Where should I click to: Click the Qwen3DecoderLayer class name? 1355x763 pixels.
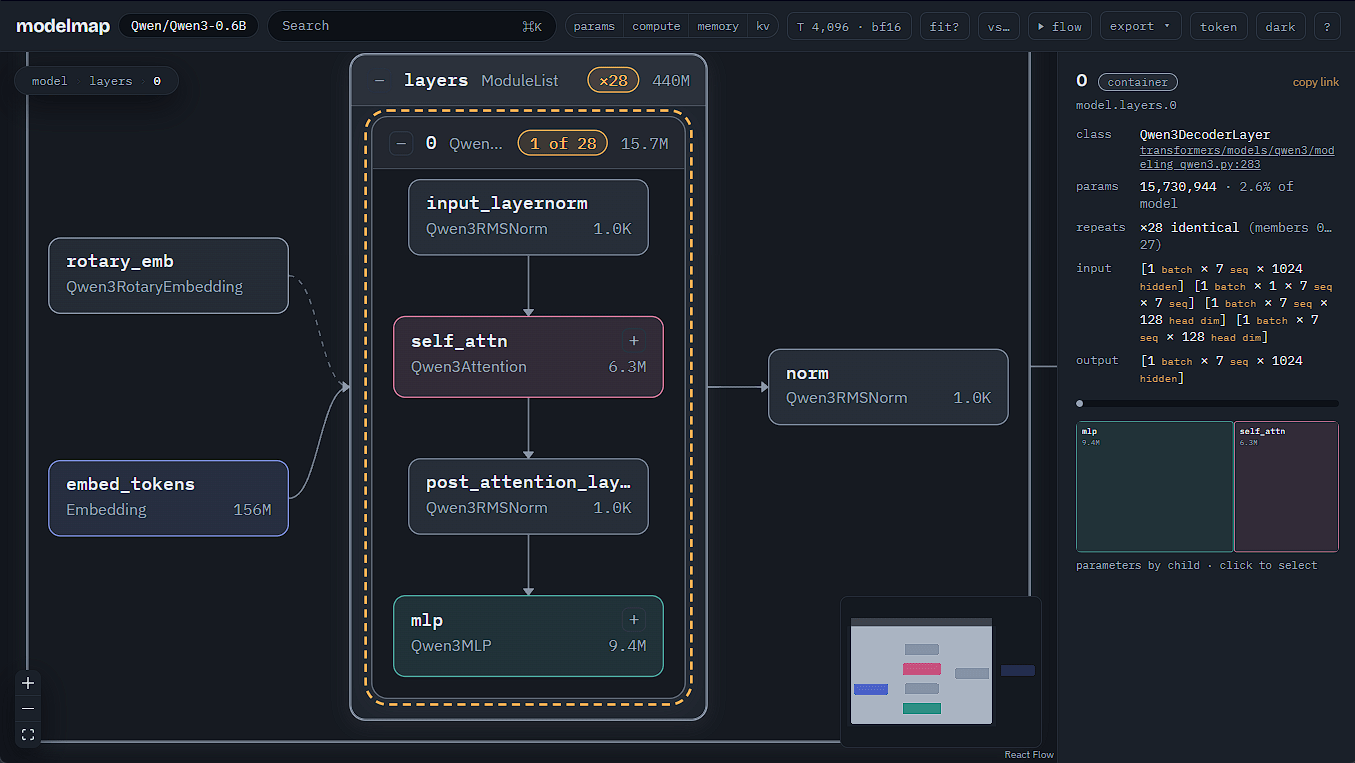coord(1205,134)
